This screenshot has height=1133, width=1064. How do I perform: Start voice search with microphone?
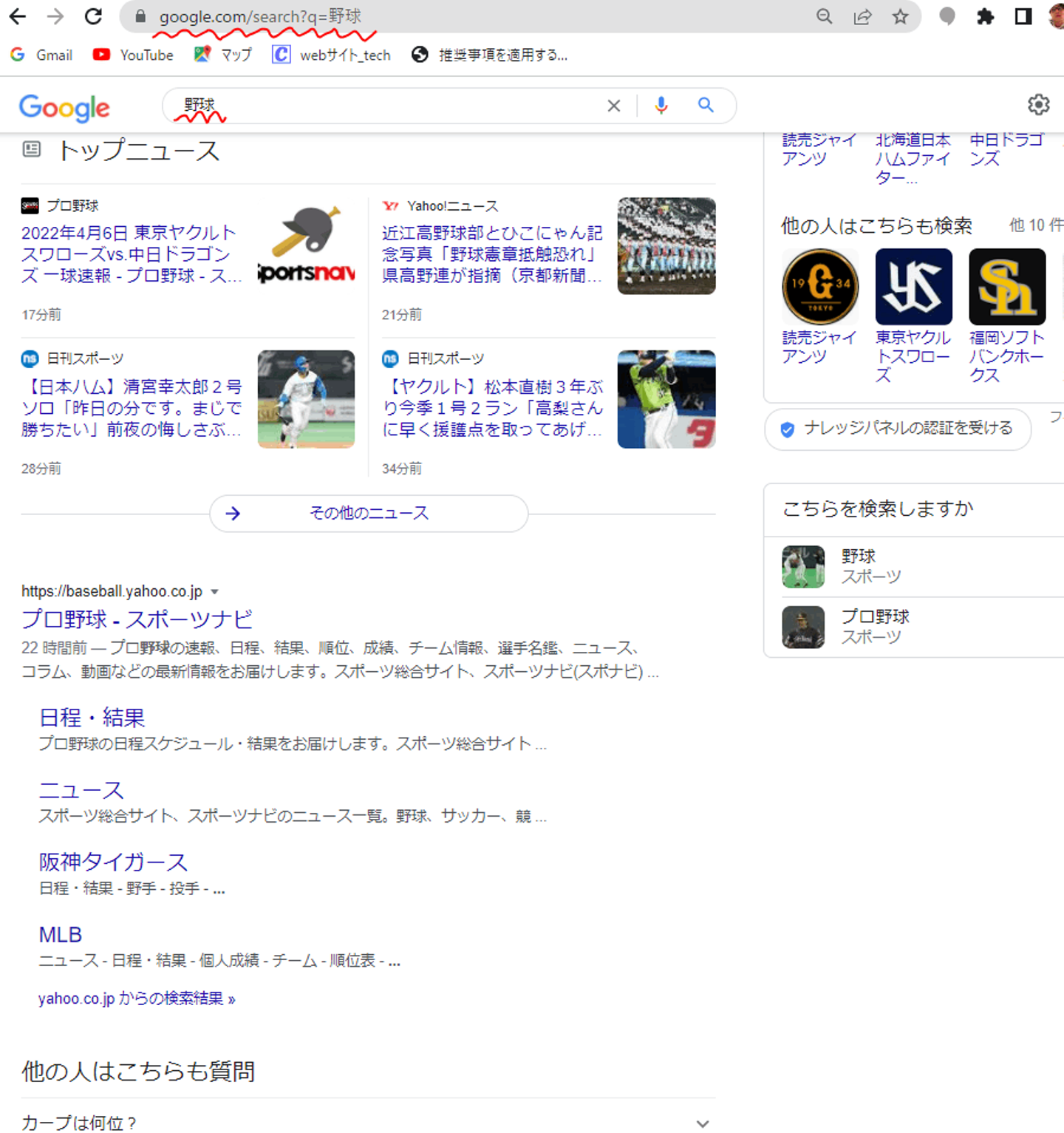point(661,106)
